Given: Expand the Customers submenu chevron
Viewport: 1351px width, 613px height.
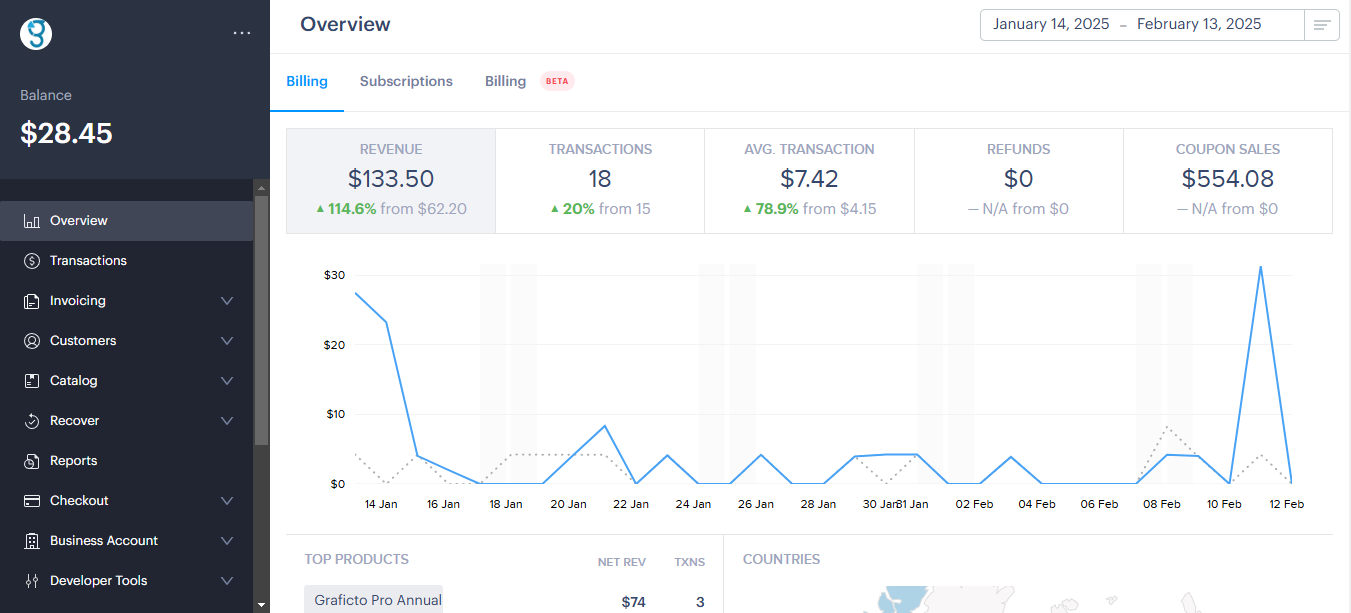Looking at the screenshot, I should point(227,341).
